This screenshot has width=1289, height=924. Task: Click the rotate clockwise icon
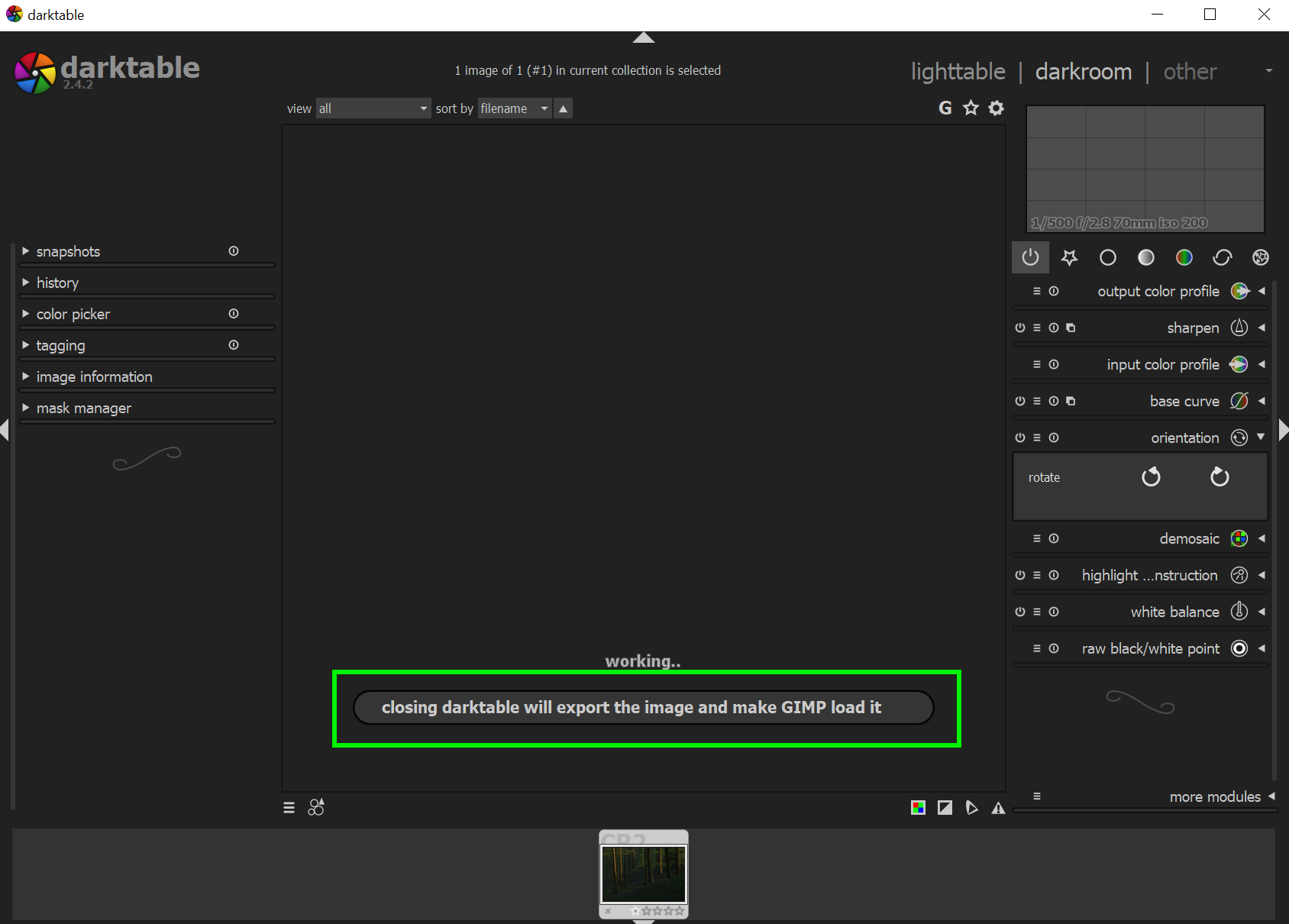point(1220,477)
